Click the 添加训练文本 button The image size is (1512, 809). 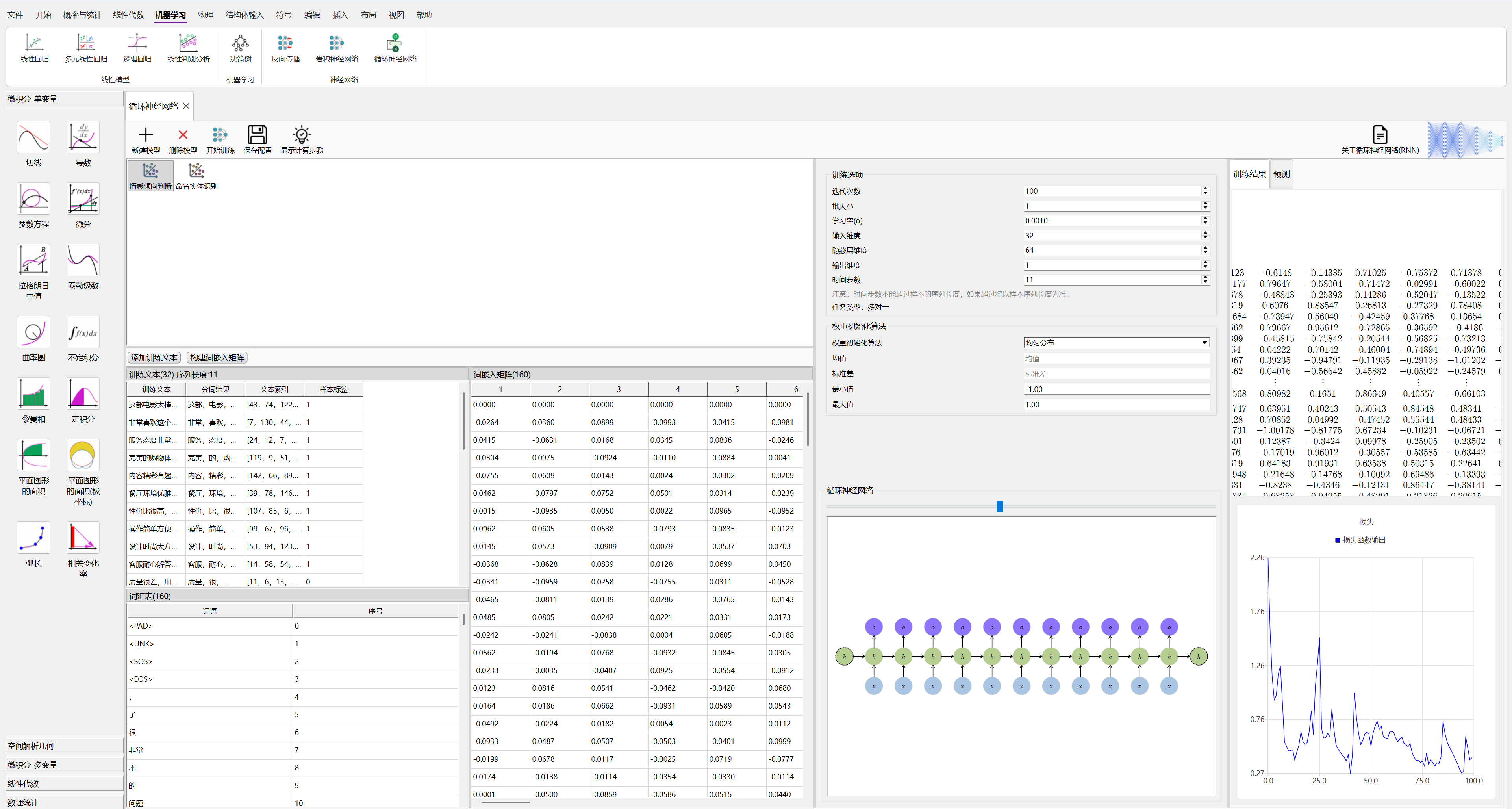(154, 358)
